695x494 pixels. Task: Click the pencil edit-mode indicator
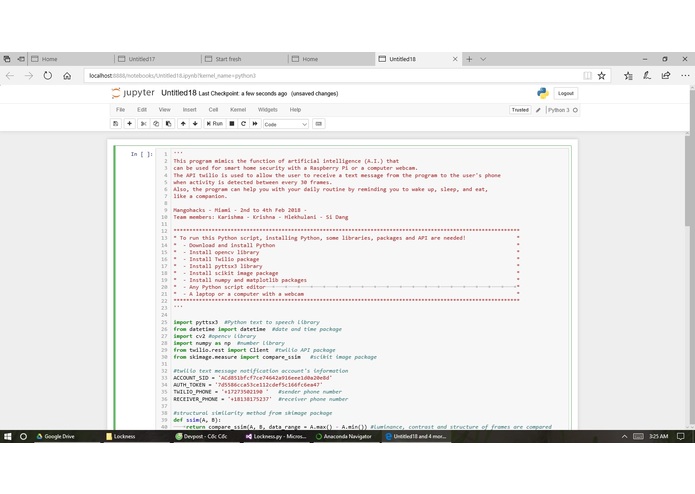[538, 110]
